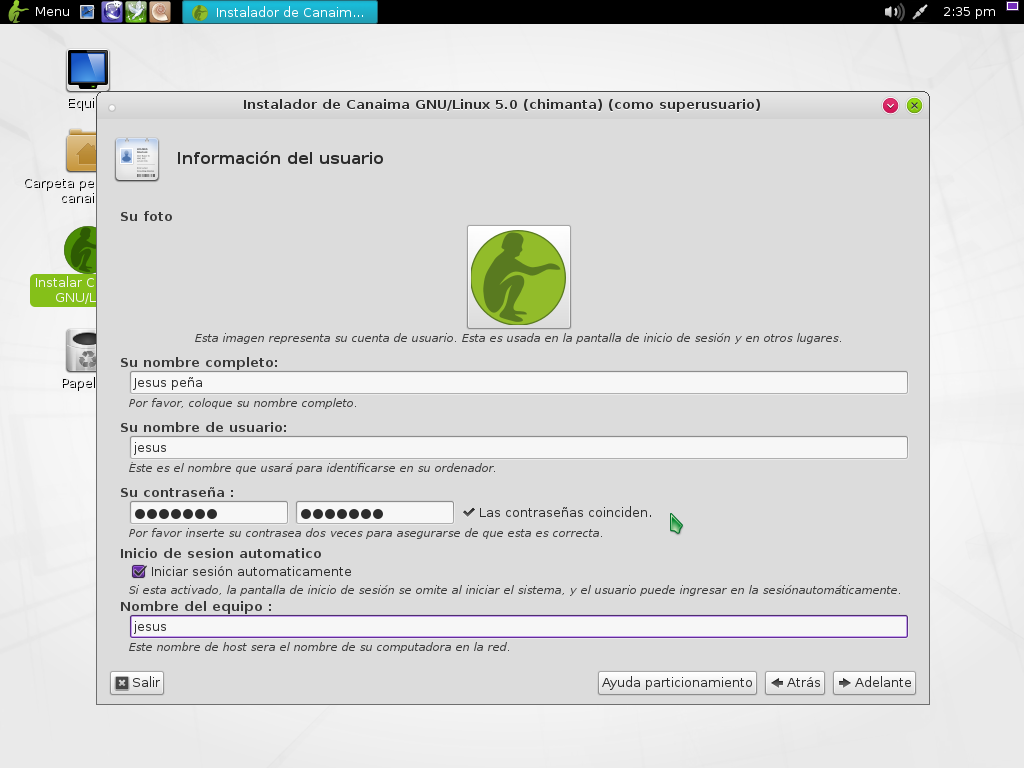
Task: Disable automatic session login
Action: 139,572
